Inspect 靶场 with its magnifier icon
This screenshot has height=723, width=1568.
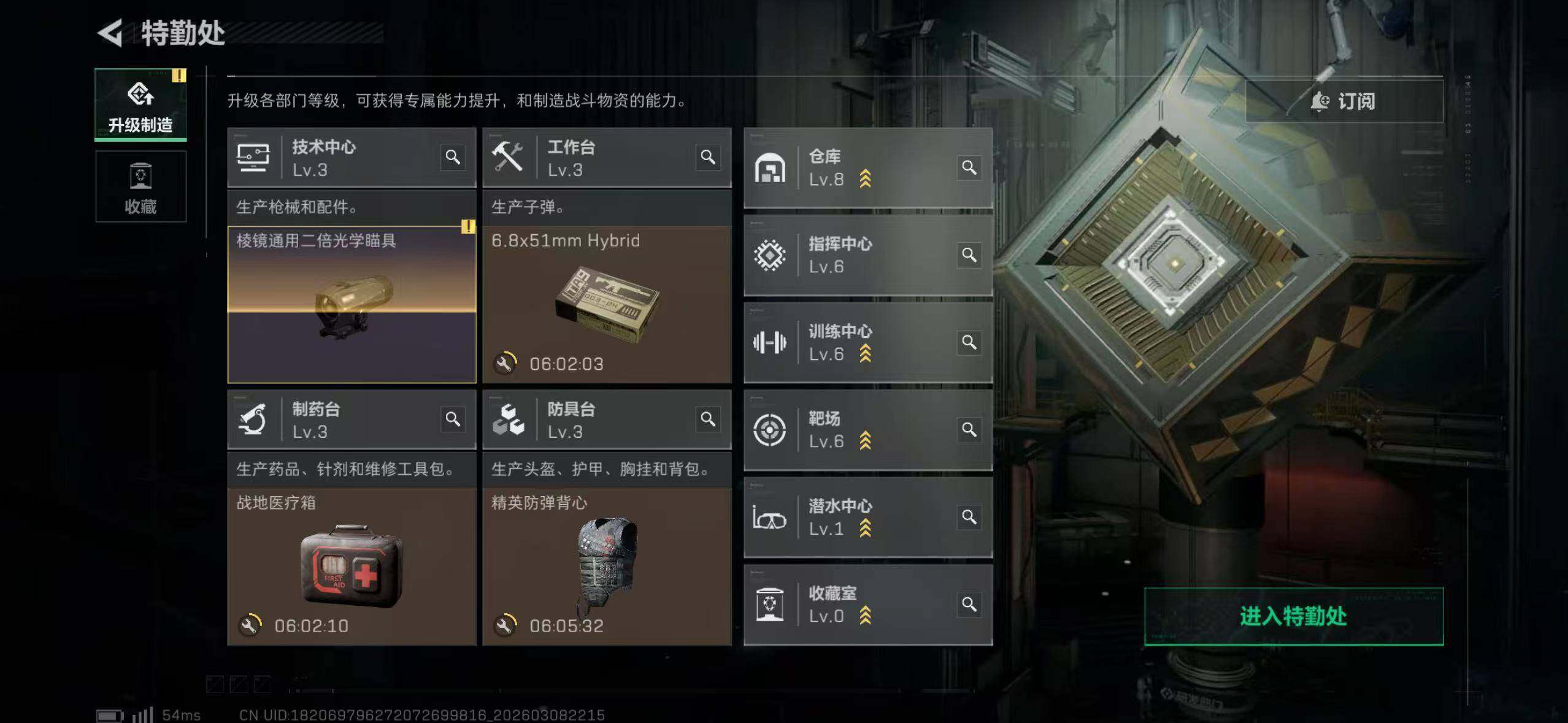pyautogui.click(x=969, y=429)
